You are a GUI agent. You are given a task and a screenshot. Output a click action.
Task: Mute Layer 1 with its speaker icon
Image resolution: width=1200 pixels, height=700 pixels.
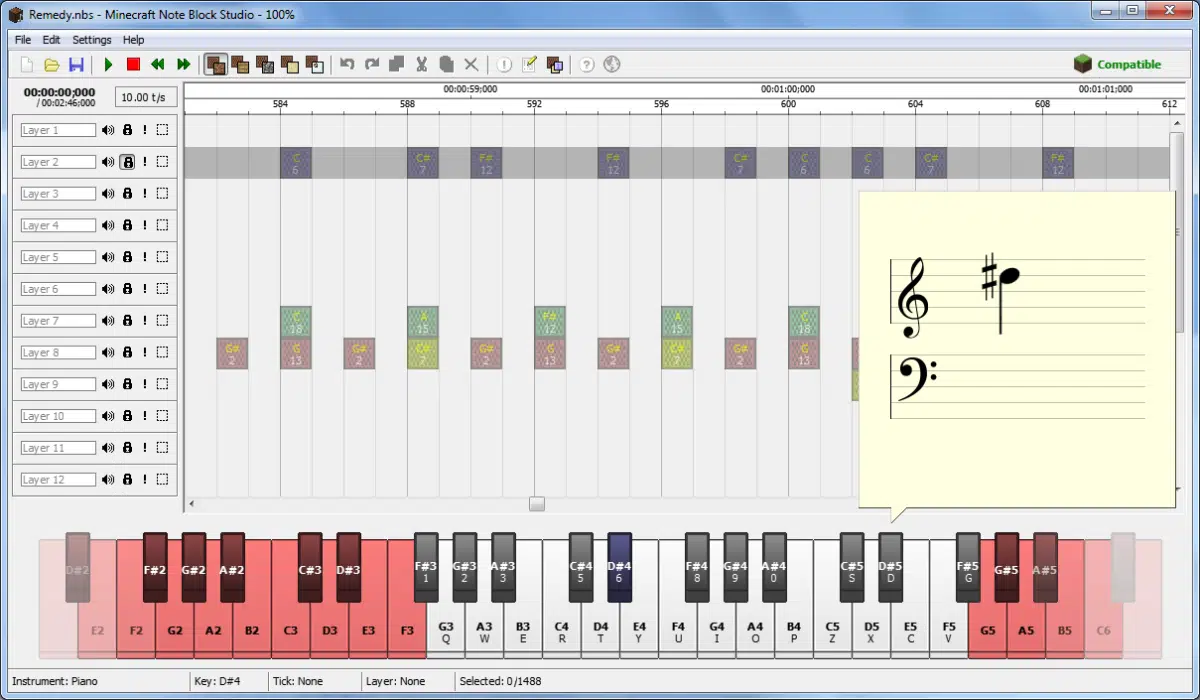108,130
